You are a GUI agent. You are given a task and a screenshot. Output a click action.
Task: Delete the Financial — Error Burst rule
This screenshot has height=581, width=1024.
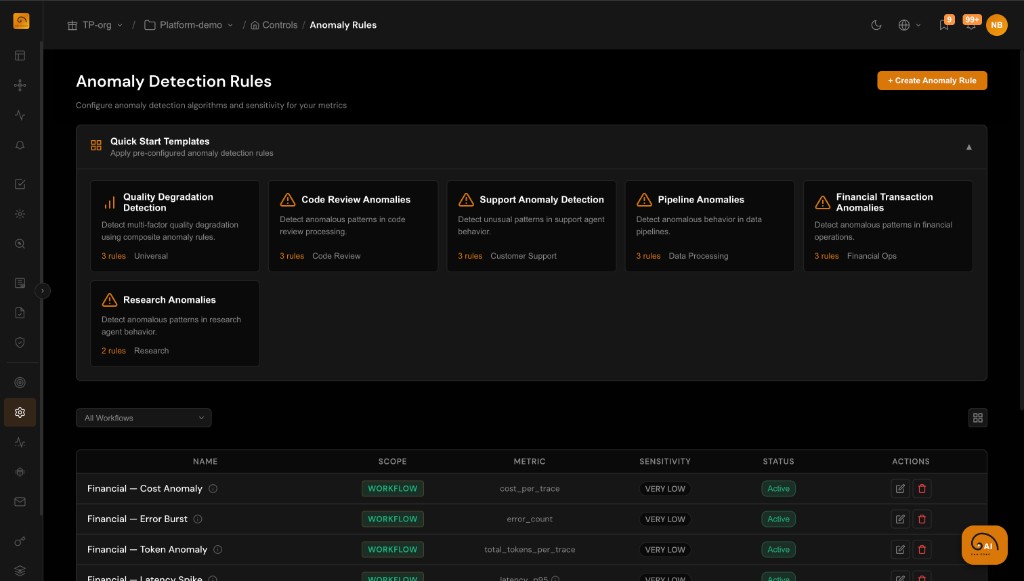pos(921,519)
